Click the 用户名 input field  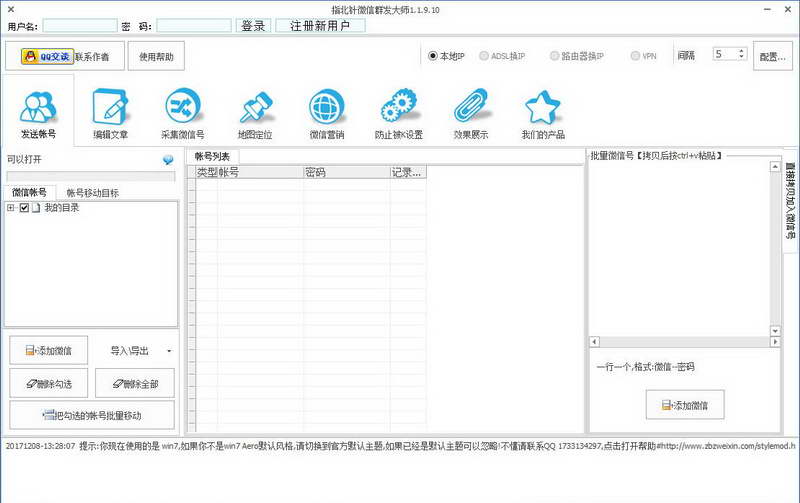click(x=80, y=26)
